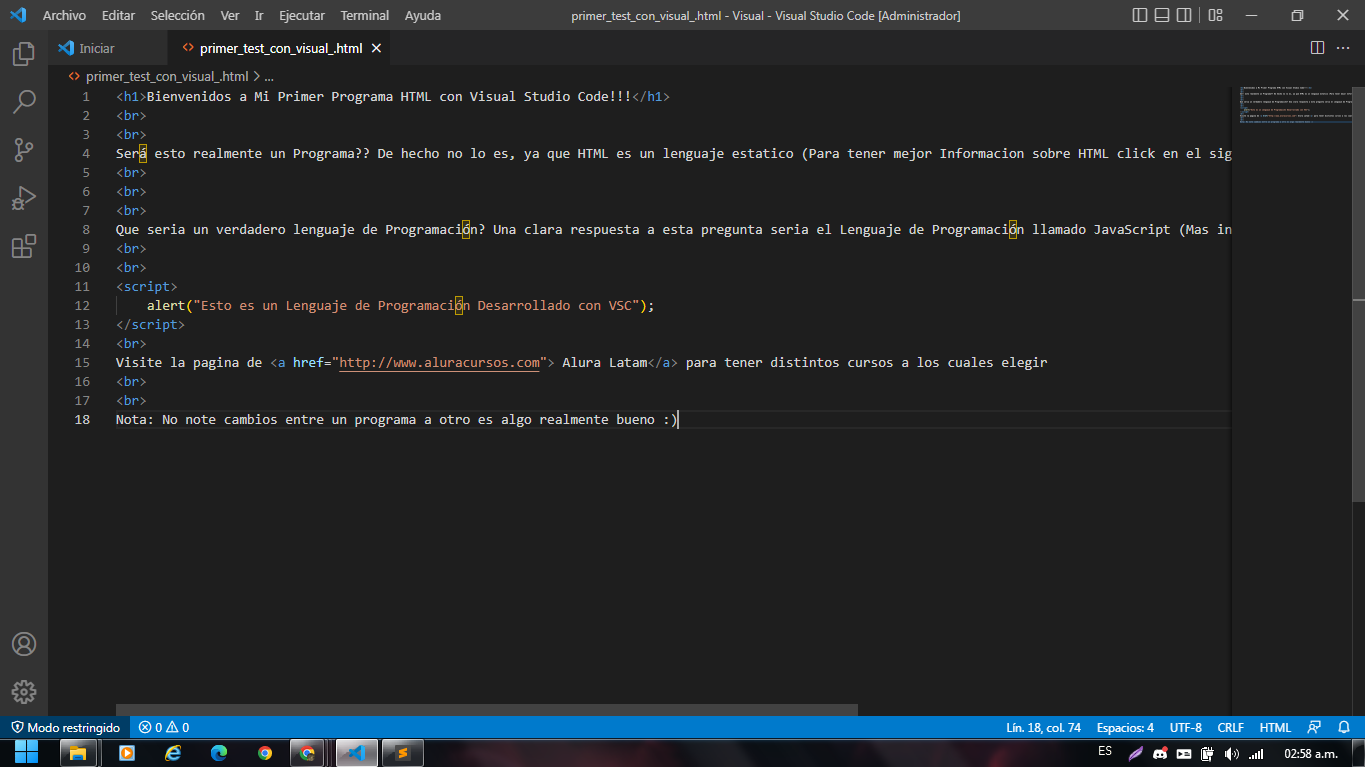
Task: Open the Manage gear icon
Action: tap(24, 692)
